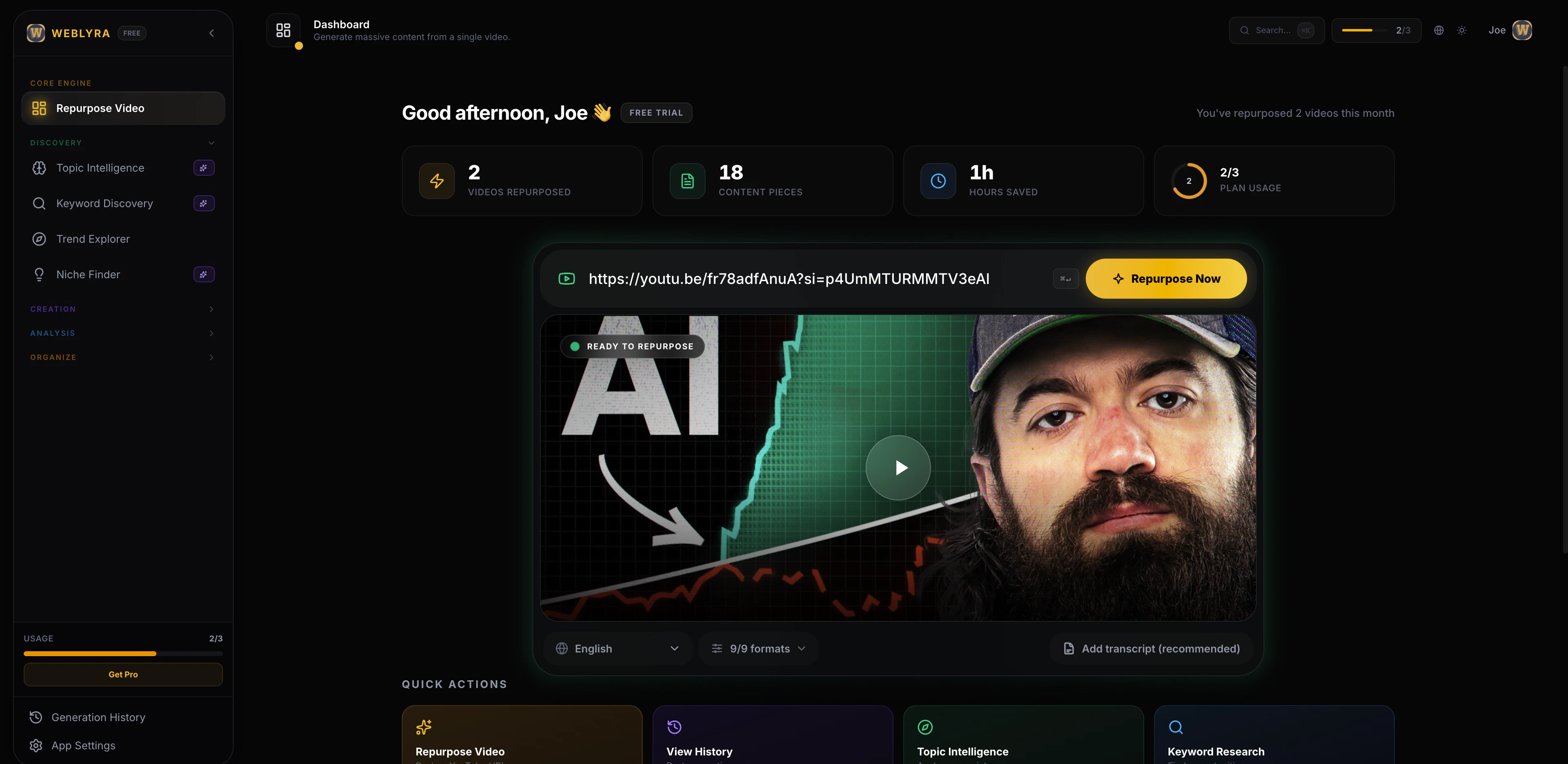
Task: Play the video preview thumbnail
Action: (x=898, y=467)
